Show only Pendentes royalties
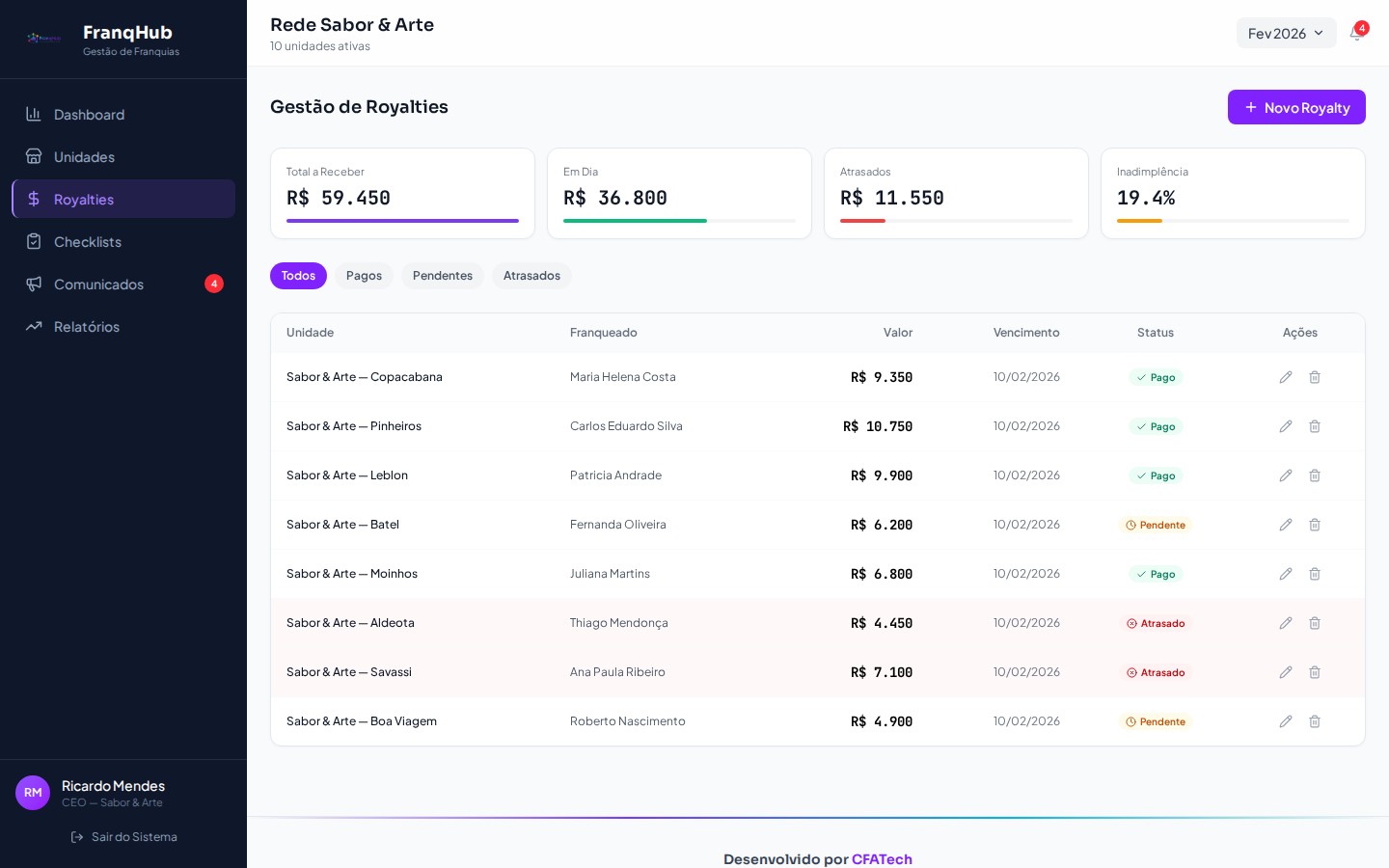This screenshot has height=868, width=1389. click(442, 276)
